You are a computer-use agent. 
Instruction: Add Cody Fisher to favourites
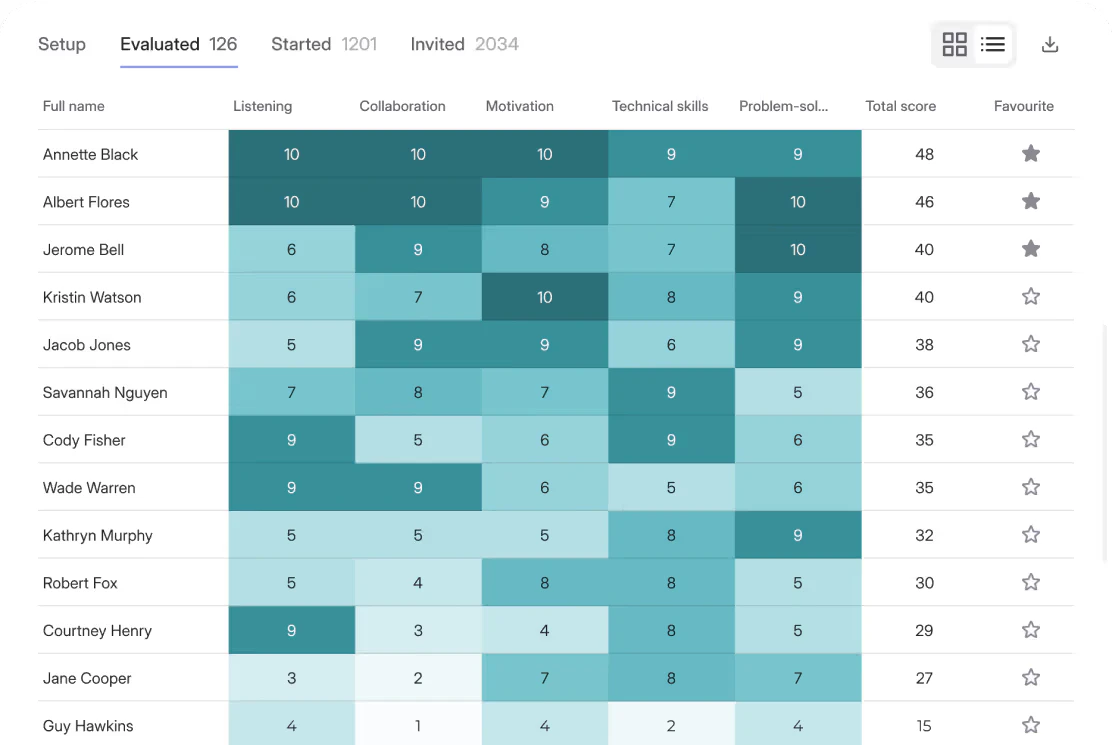[1031, 440]
